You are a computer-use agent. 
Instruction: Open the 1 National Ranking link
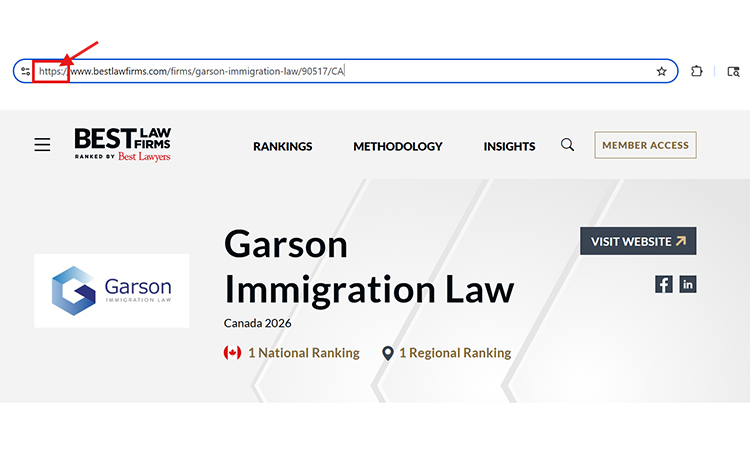click(x=304, y=353)
